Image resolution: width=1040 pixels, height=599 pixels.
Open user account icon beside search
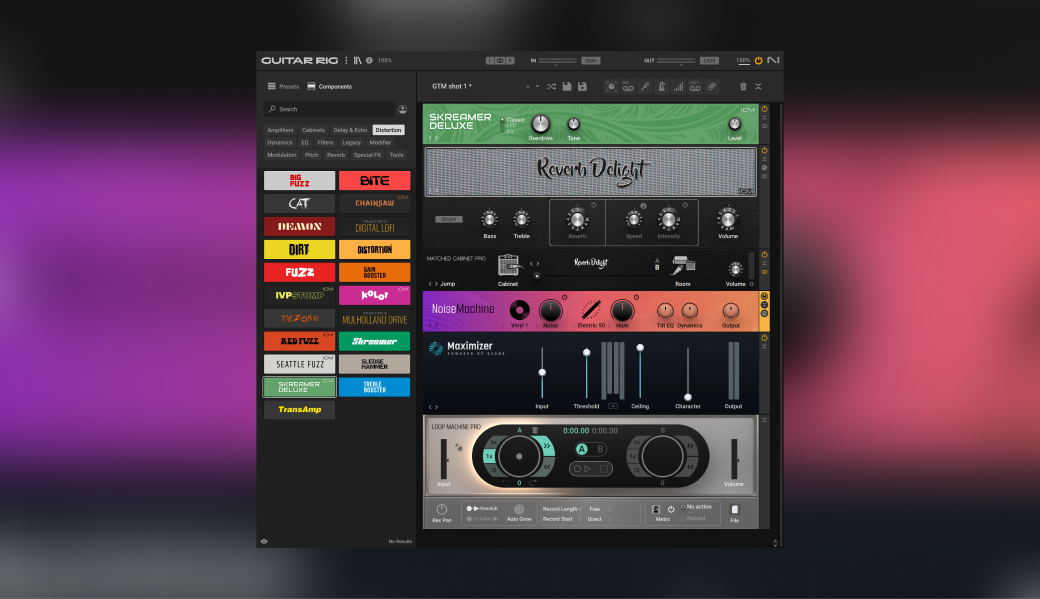point(403,109)
